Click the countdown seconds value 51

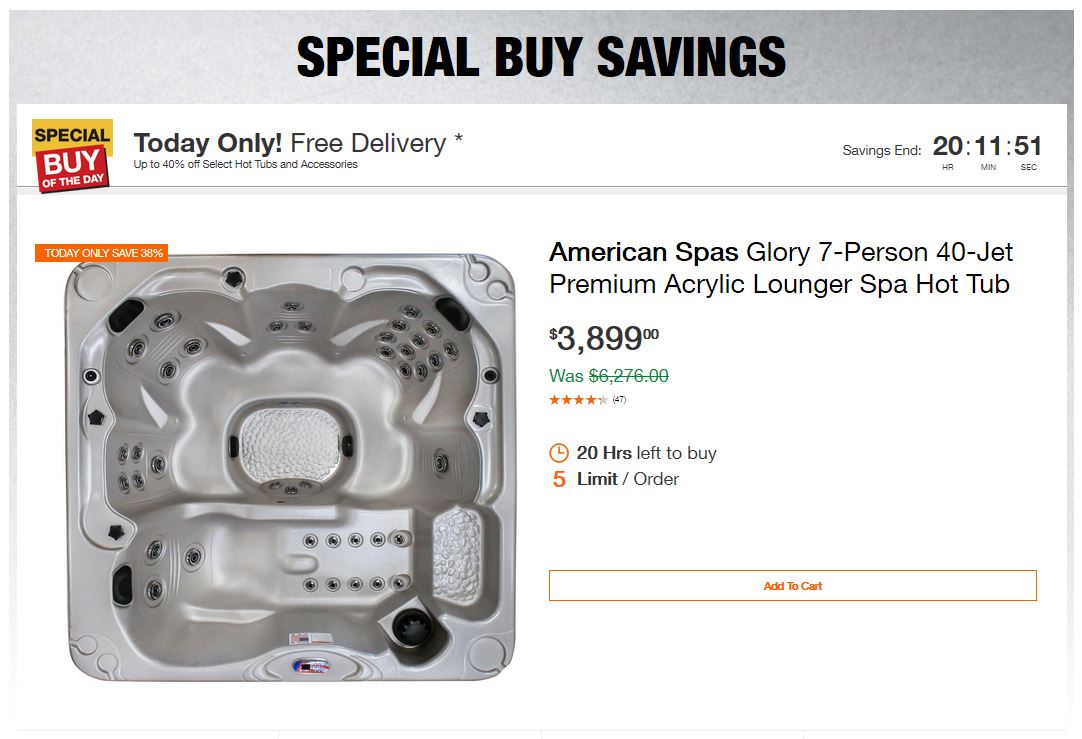click(x=1028, y=146)
